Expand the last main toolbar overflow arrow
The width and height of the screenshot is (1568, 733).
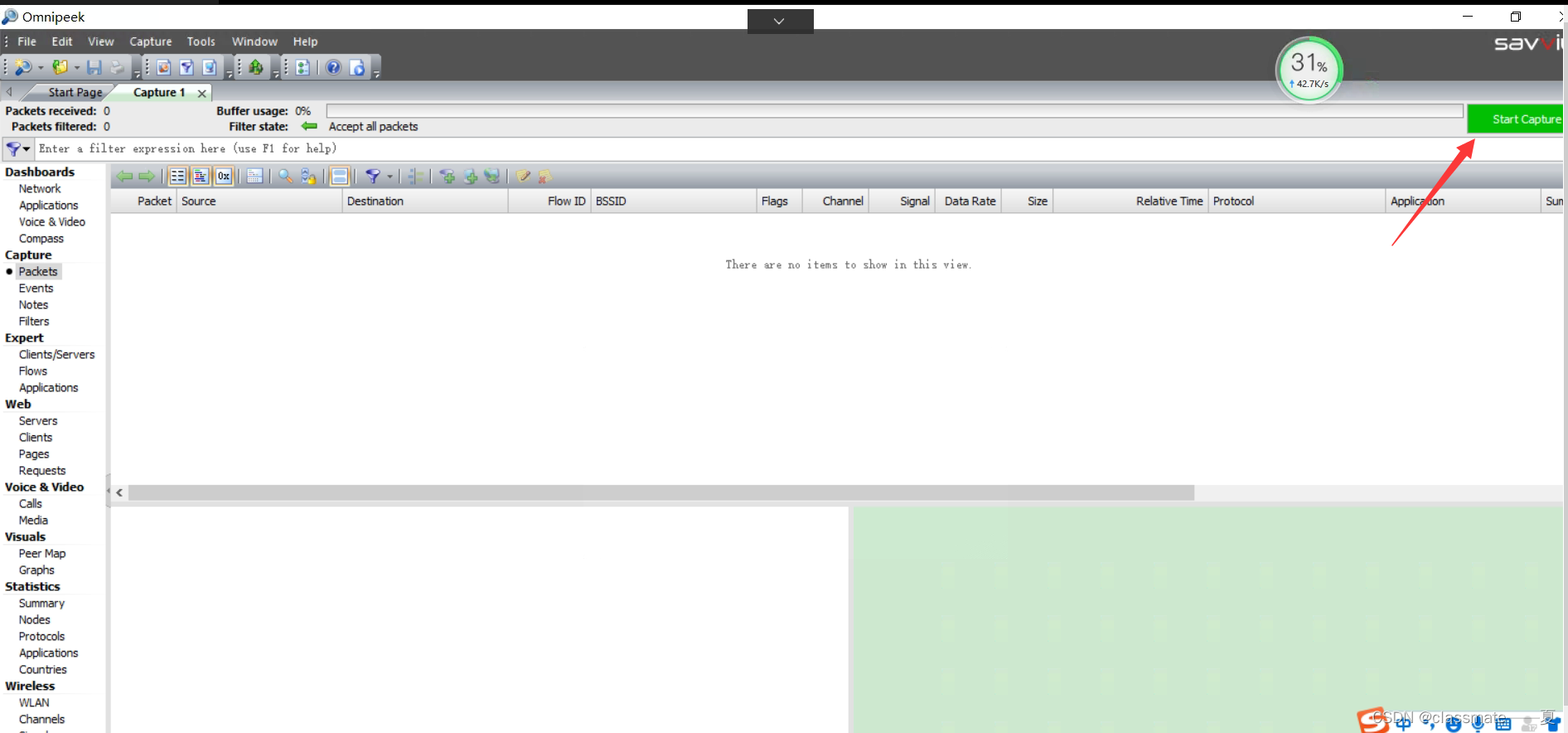click(x=377, y=75)
